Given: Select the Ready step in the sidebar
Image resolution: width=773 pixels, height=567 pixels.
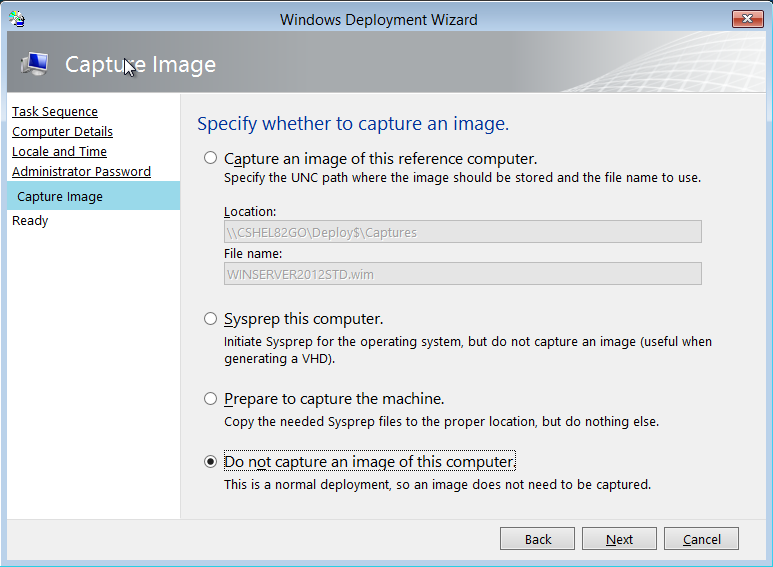Looking at the screenshot, I should point(30,220).
